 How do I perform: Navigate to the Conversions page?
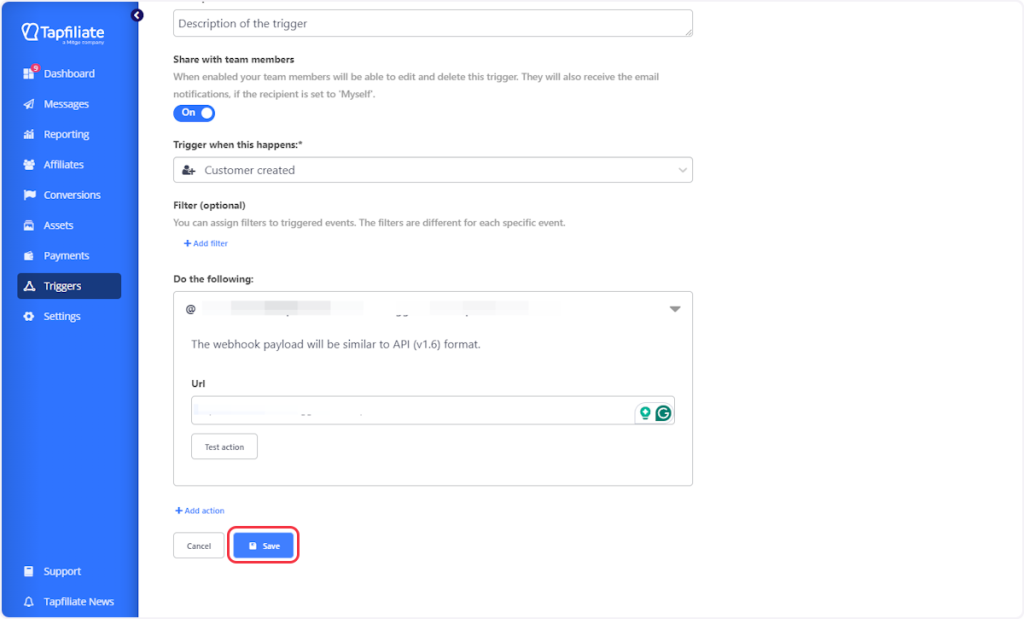(x=71, y=195)
